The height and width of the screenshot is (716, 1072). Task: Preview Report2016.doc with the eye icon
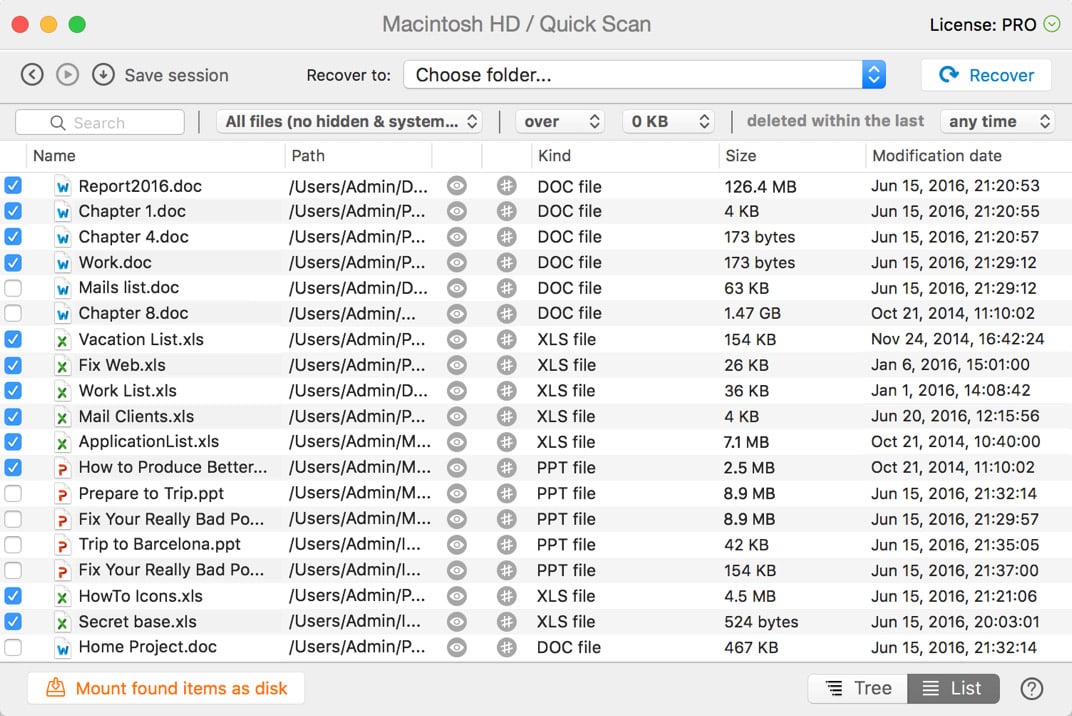click(x=457, y=186)
